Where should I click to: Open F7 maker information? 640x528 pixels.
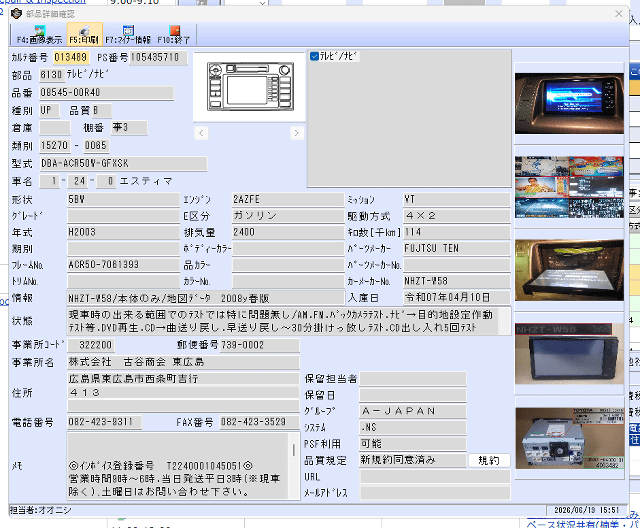coord(128,34)
